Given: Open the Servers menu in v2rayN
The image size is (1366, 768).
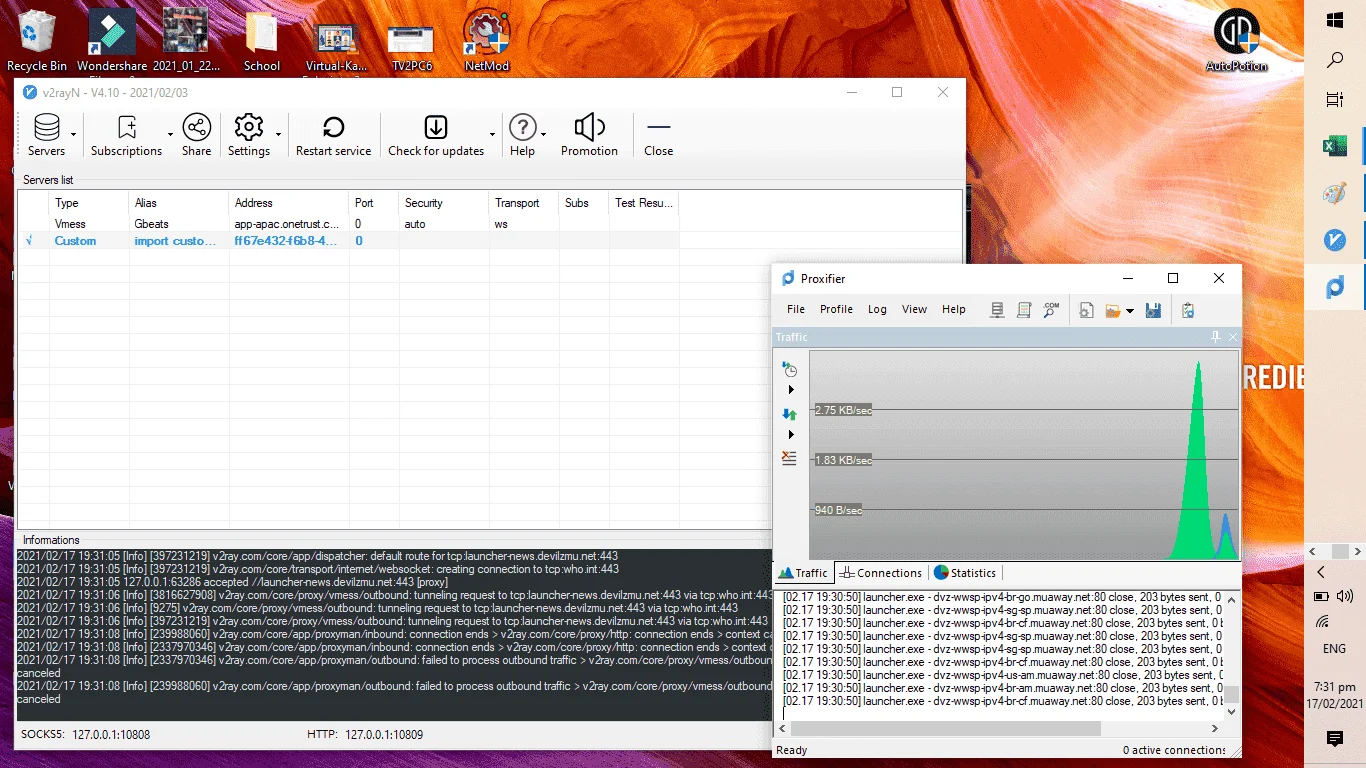Looking at the screenshot, I should 46,136.
